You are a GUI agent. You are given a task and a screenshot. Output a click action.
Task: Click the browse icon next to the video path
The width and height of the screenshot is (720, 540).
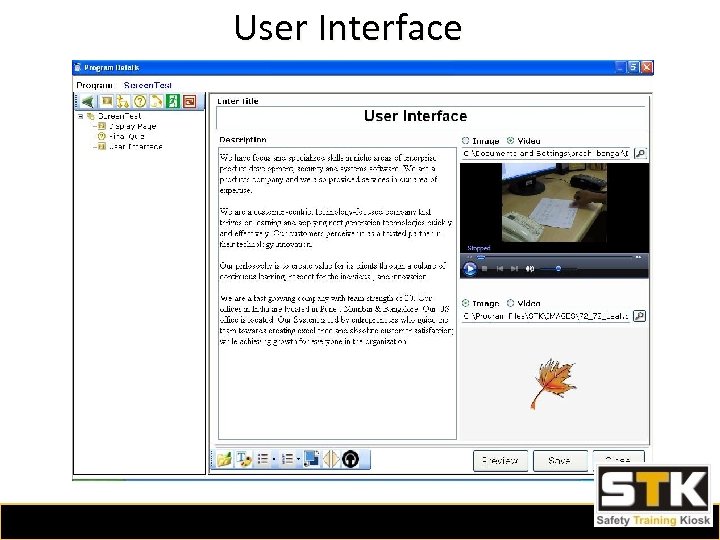coord(640,153)
